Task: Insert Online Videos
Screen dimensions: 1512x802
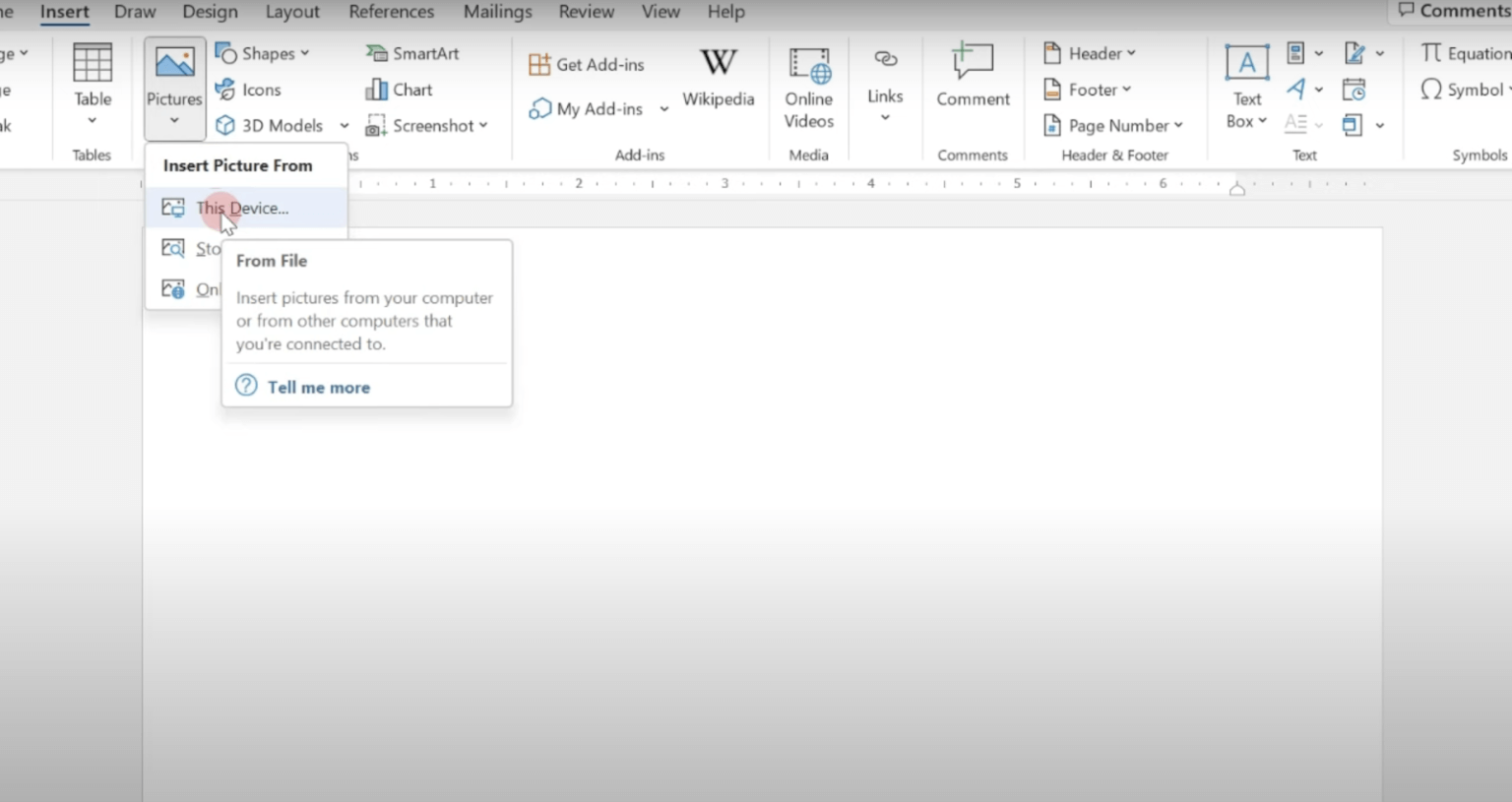Action: (x=809, y=88)
